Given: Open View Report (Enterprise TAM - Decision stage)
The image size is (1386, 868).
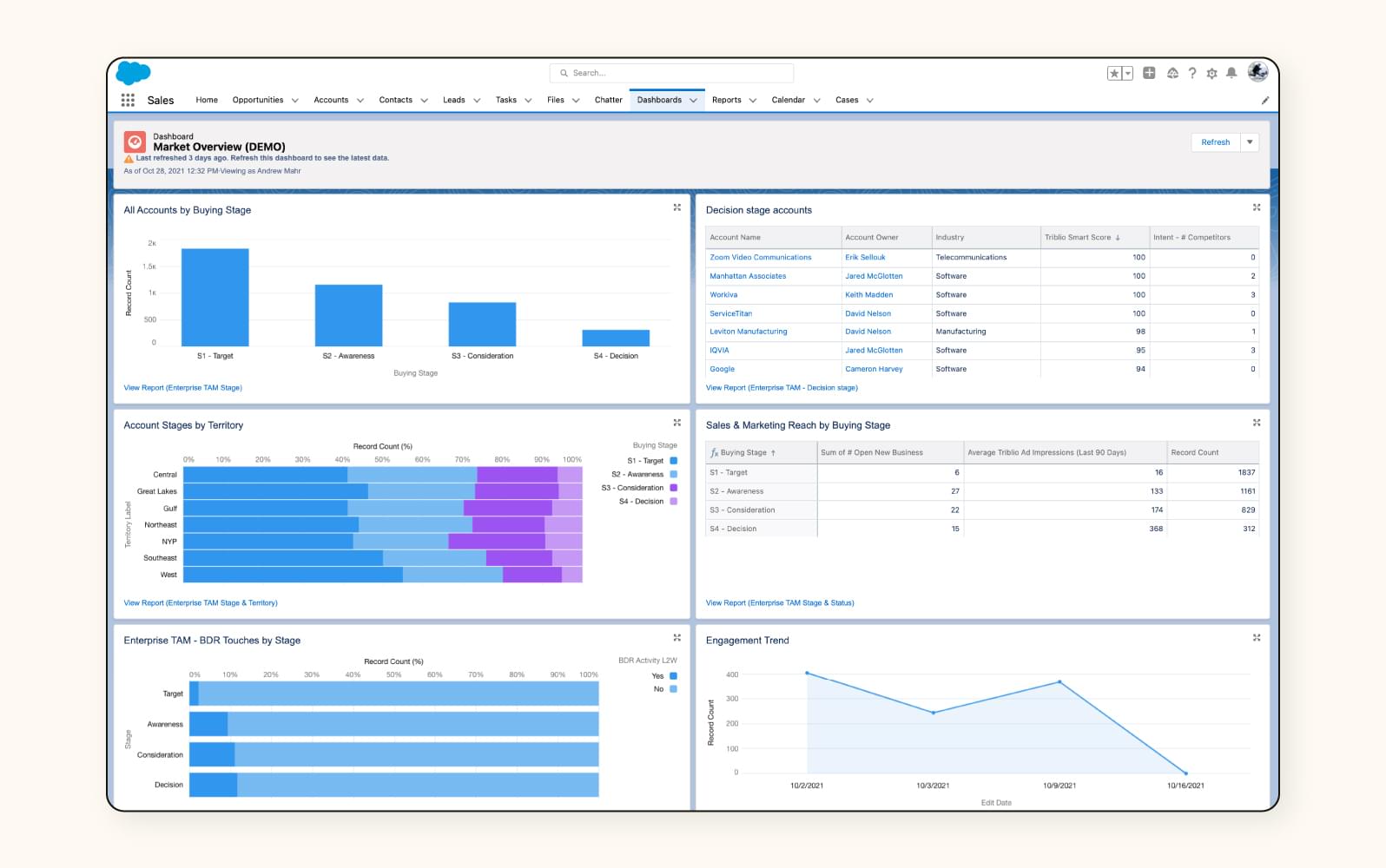Looking at the screenshot, I should [x=782, y=388].
